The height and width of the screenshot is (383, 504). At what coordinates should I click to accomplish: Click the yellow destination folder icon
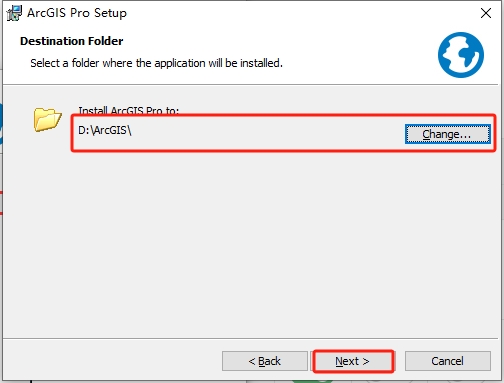(x=47, y=119)
